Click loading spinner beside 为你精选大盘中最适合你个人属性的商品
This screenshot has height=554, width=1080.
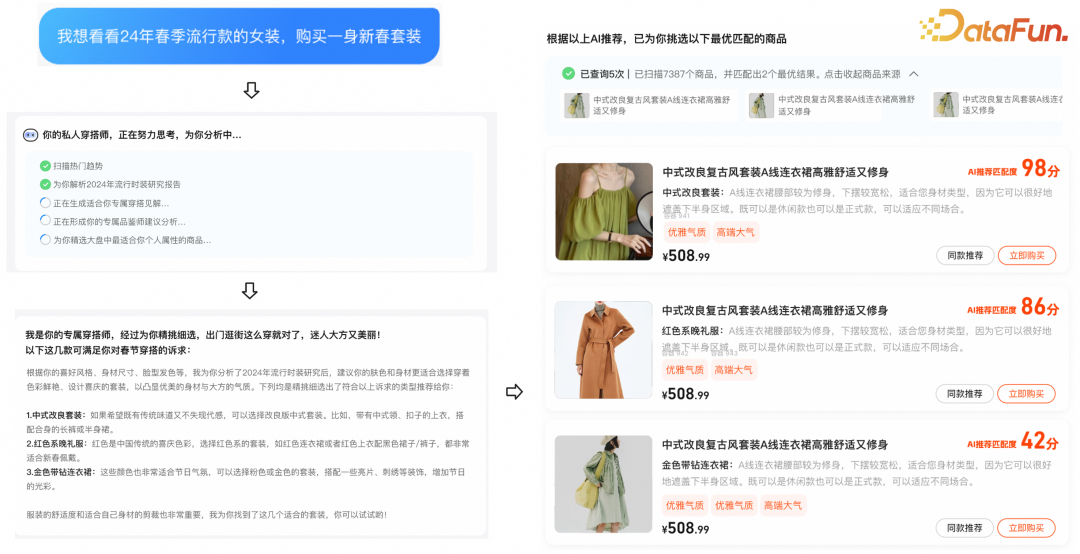45,240
